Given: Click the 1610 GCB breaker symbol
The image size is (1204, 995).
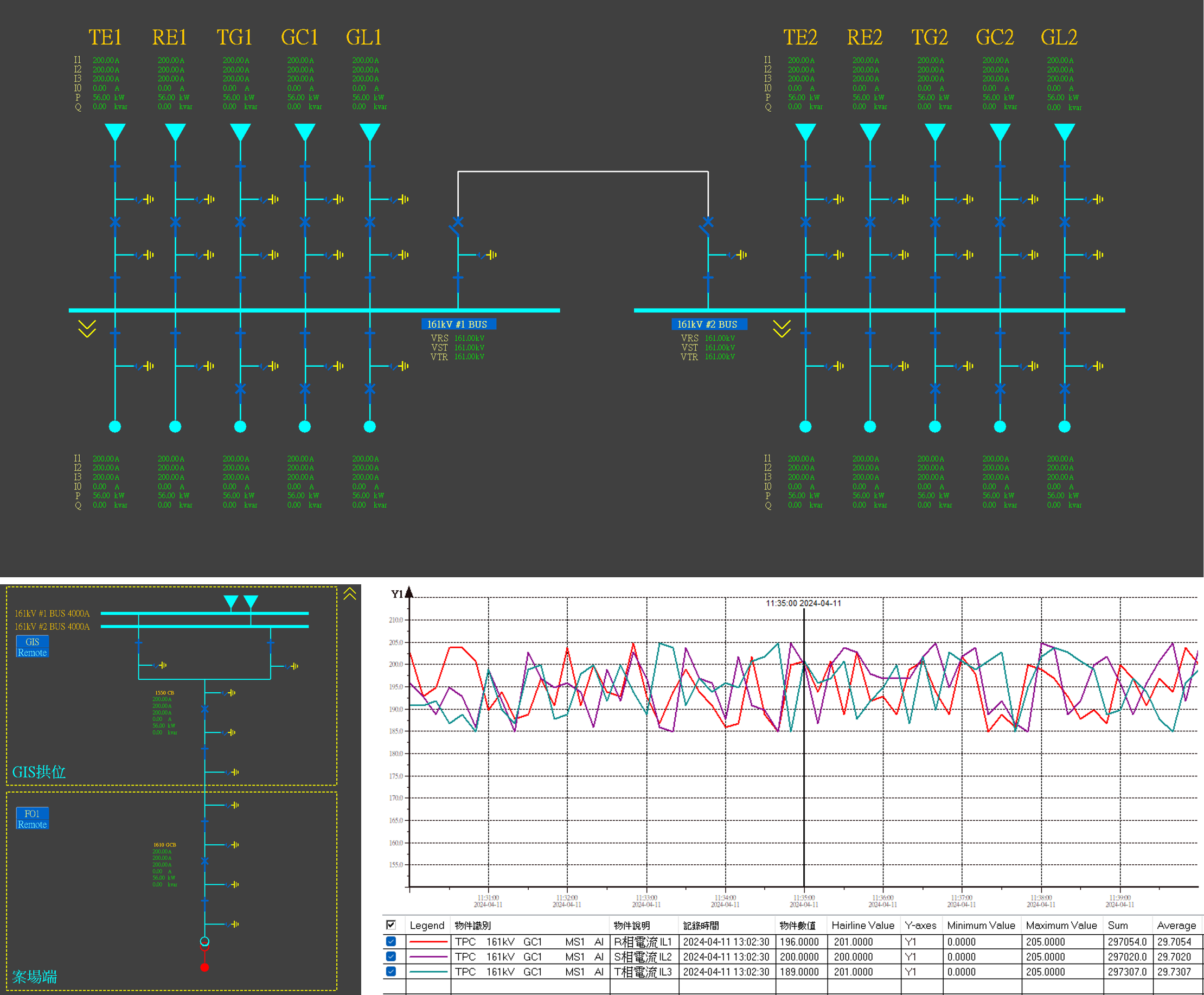Looking at the screenshot, I should pos(204,862).
